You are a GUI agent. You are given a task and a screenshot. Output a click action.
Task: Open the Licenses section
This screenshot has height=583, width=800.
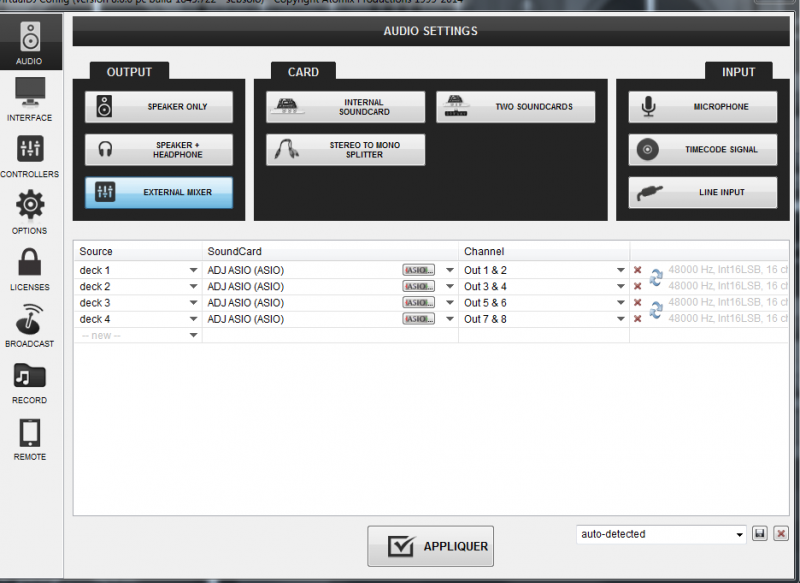30,270
